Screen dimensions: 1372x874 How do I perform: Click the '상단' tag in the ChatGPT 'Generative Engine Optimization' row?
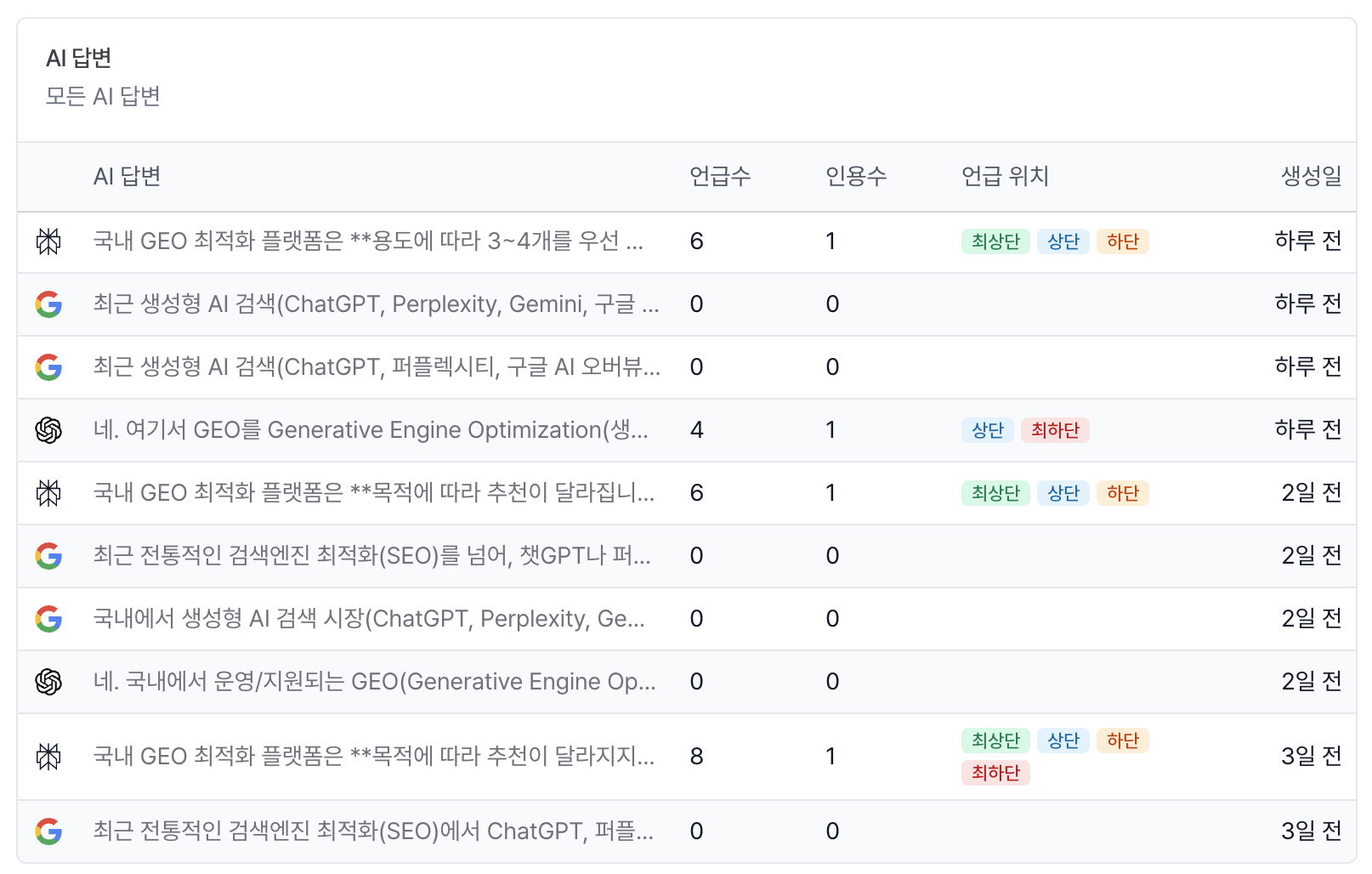click(988, 430)
